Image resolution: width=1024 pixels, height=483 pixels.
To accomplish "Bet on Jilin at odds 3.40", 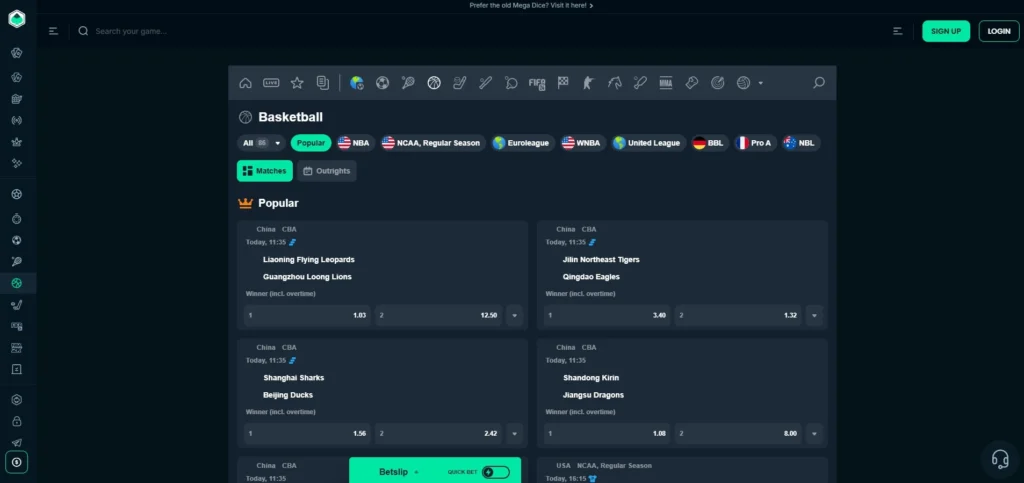I will click(607, 315).
